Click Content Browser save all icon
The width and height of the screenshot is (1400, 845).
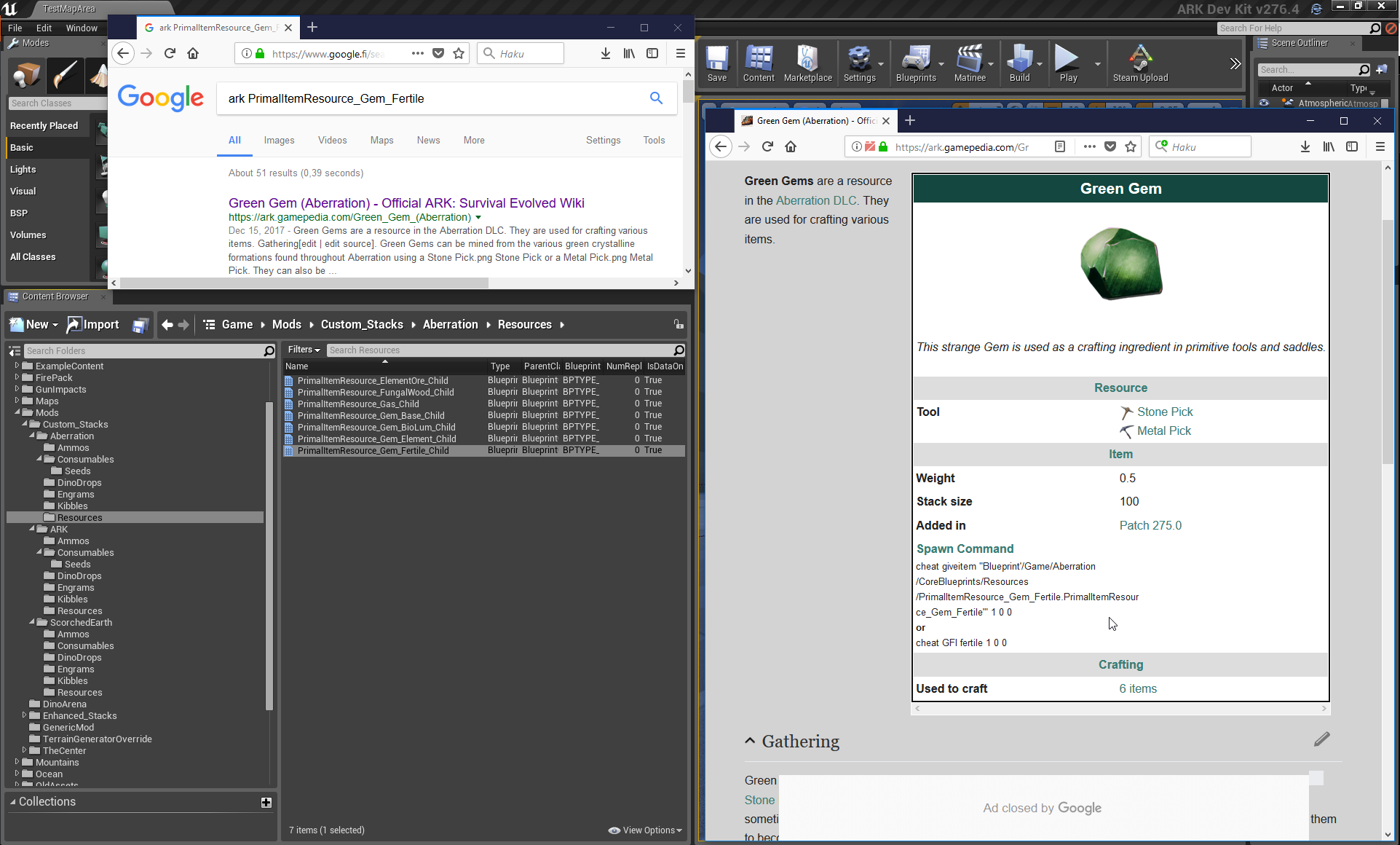click(x=141, y=325)
